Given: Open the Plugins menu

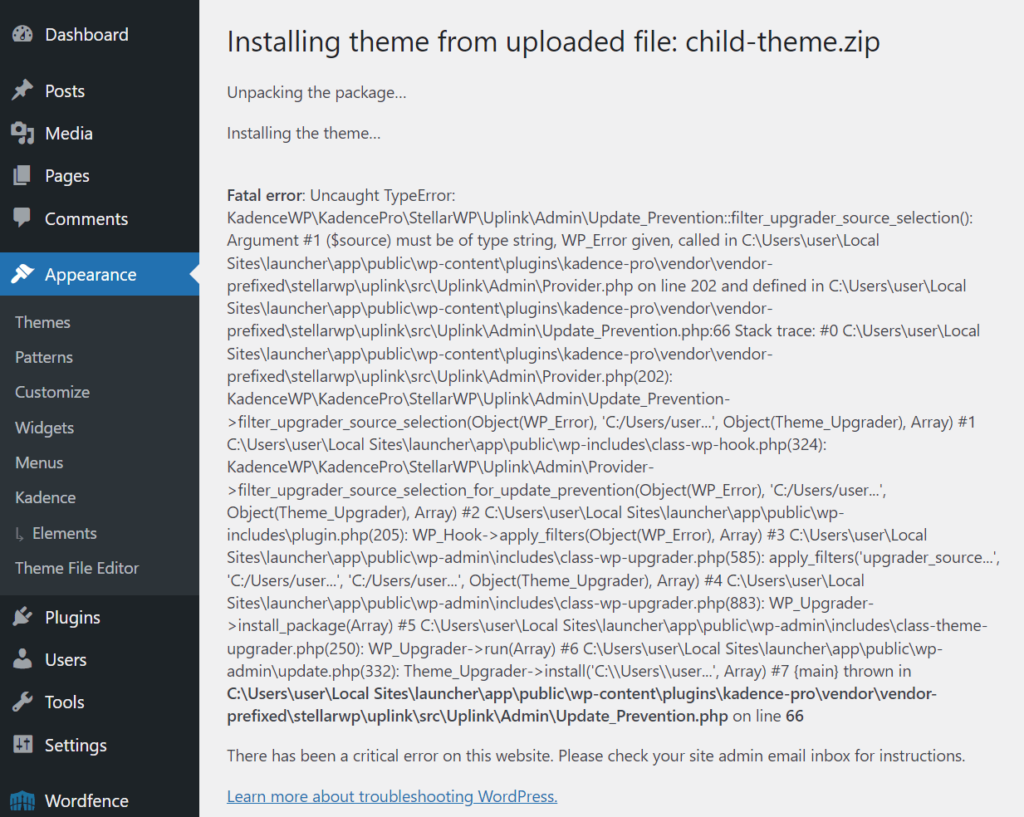Looking at the screenshot, I should pos(72,618).
